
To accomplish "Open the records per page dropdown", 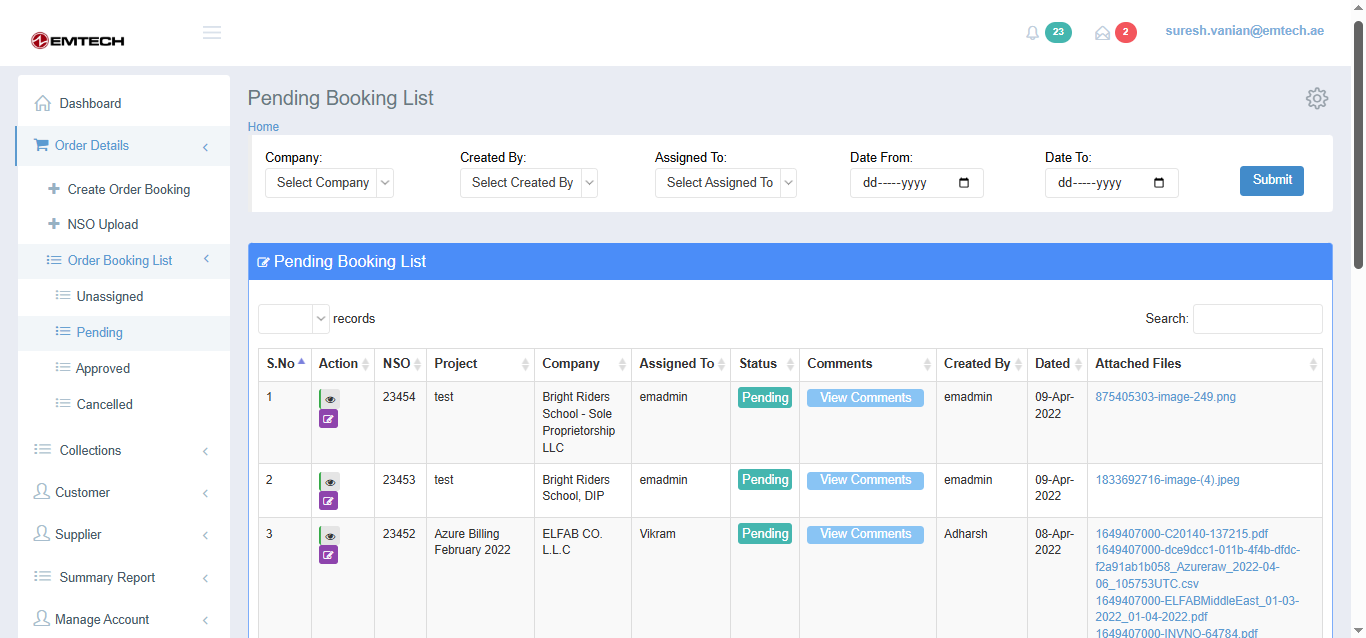I will [294, 319].
